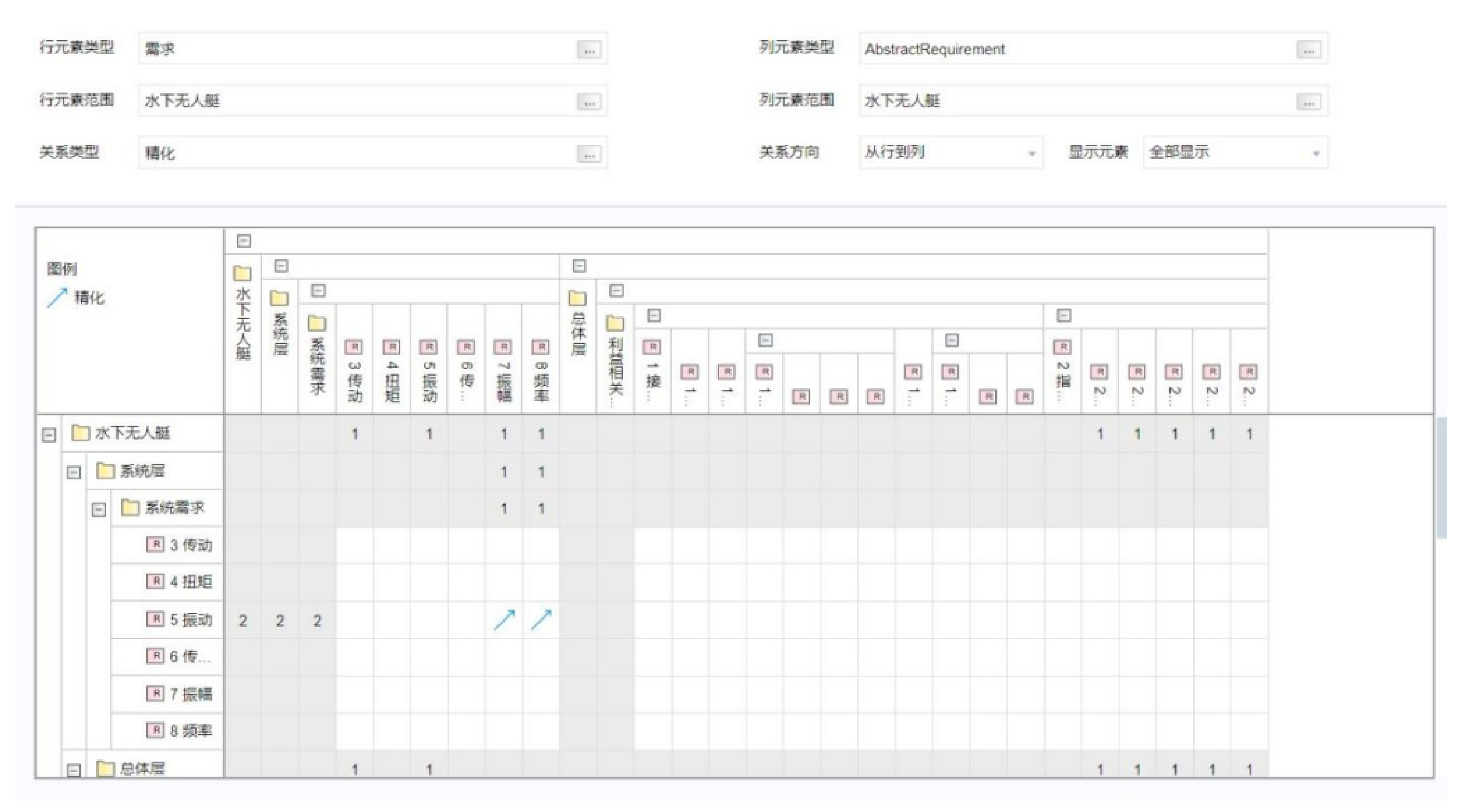Click requirement icon of row 8 频率
This screenshot has height=812, width=1462.
[x=155, y=730]
